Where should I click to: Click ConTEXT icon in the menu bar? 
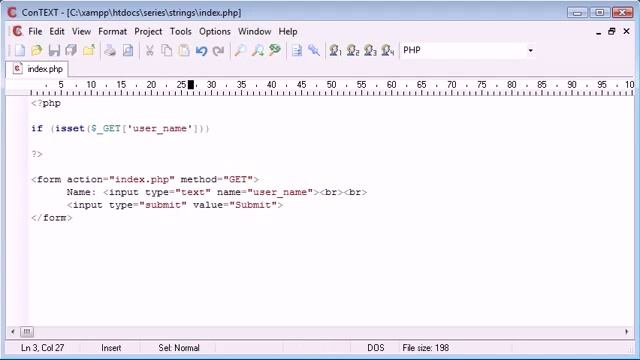[17, 31]
